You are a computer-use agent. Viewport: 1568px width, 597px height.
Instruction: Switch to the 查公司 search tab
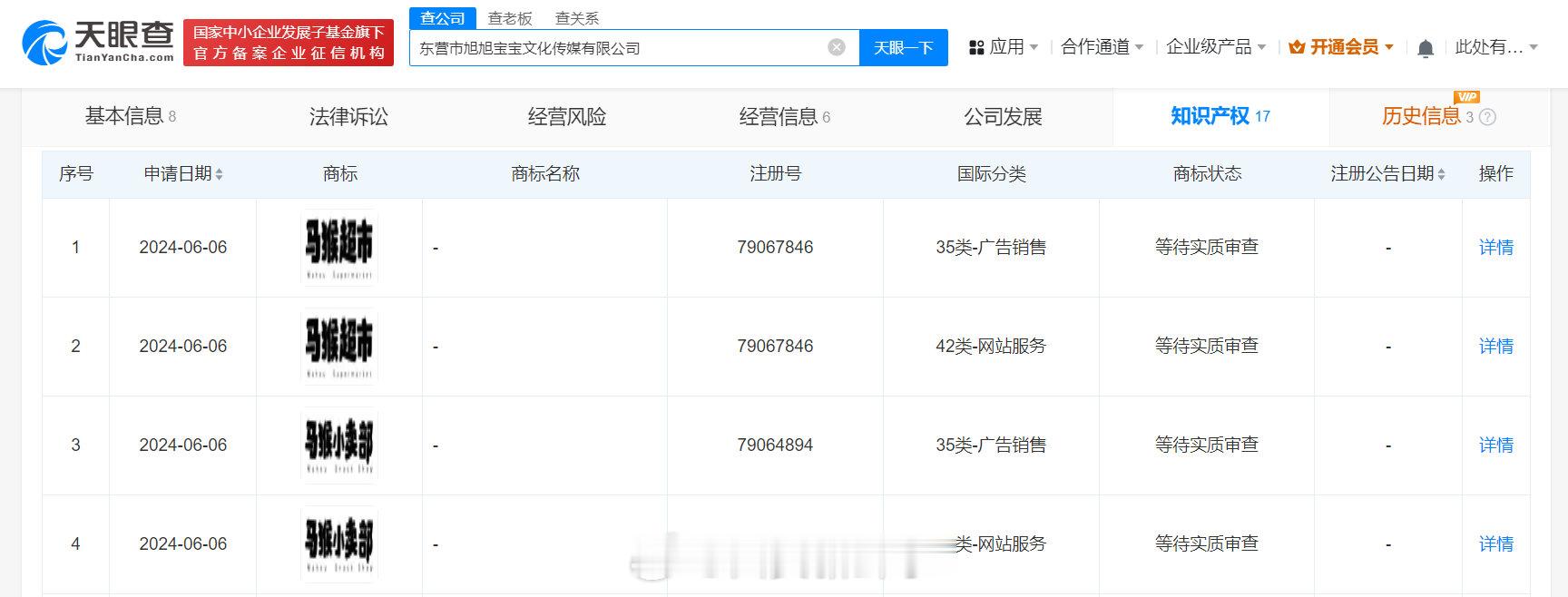(x=443, y=18)
